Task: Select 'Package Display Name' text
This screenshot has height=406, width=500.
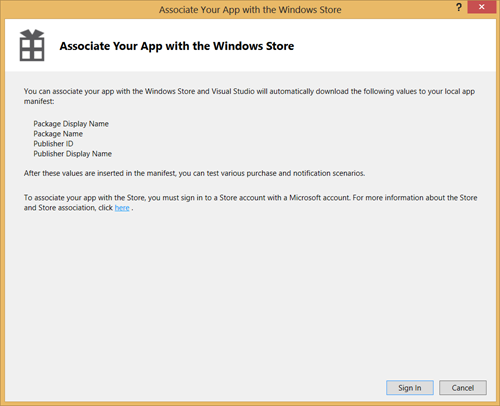Action: point(71,124)
